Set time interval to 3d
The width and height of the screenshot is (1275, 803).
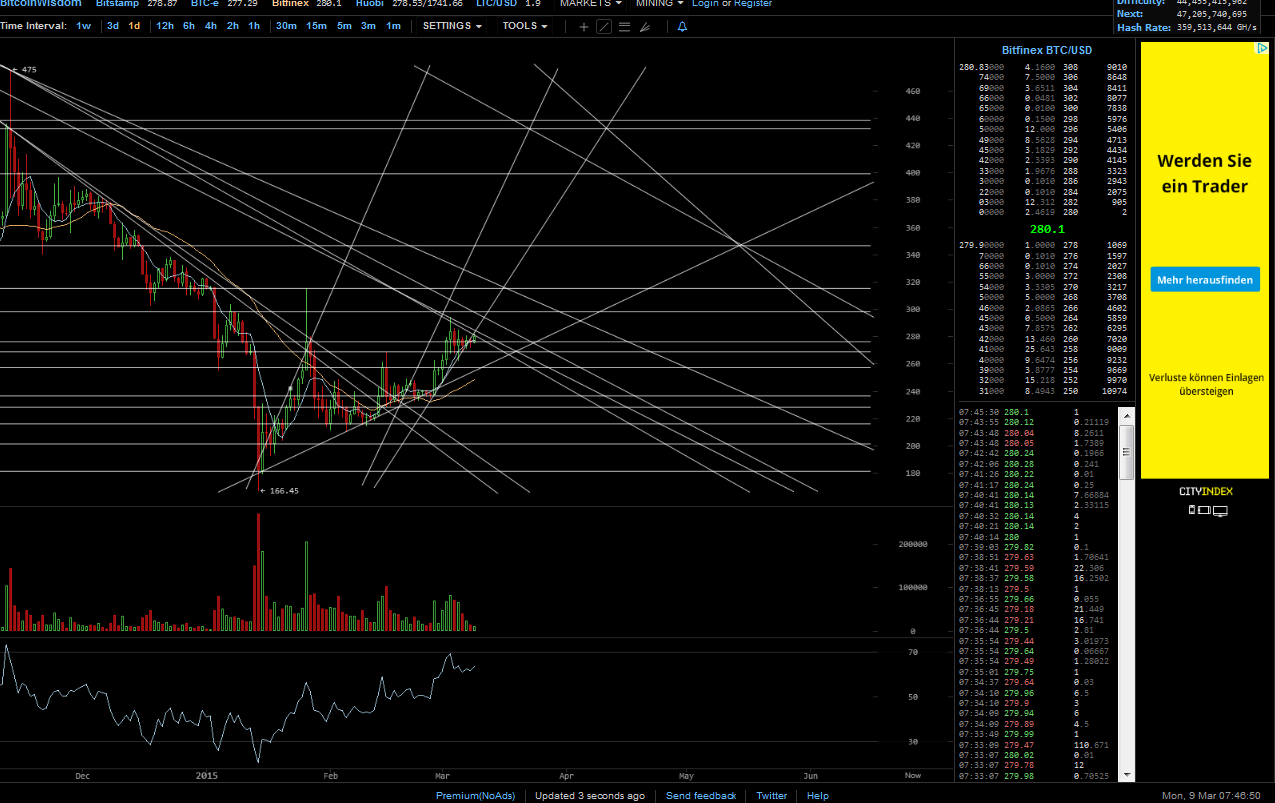click(x=113, y=26)
